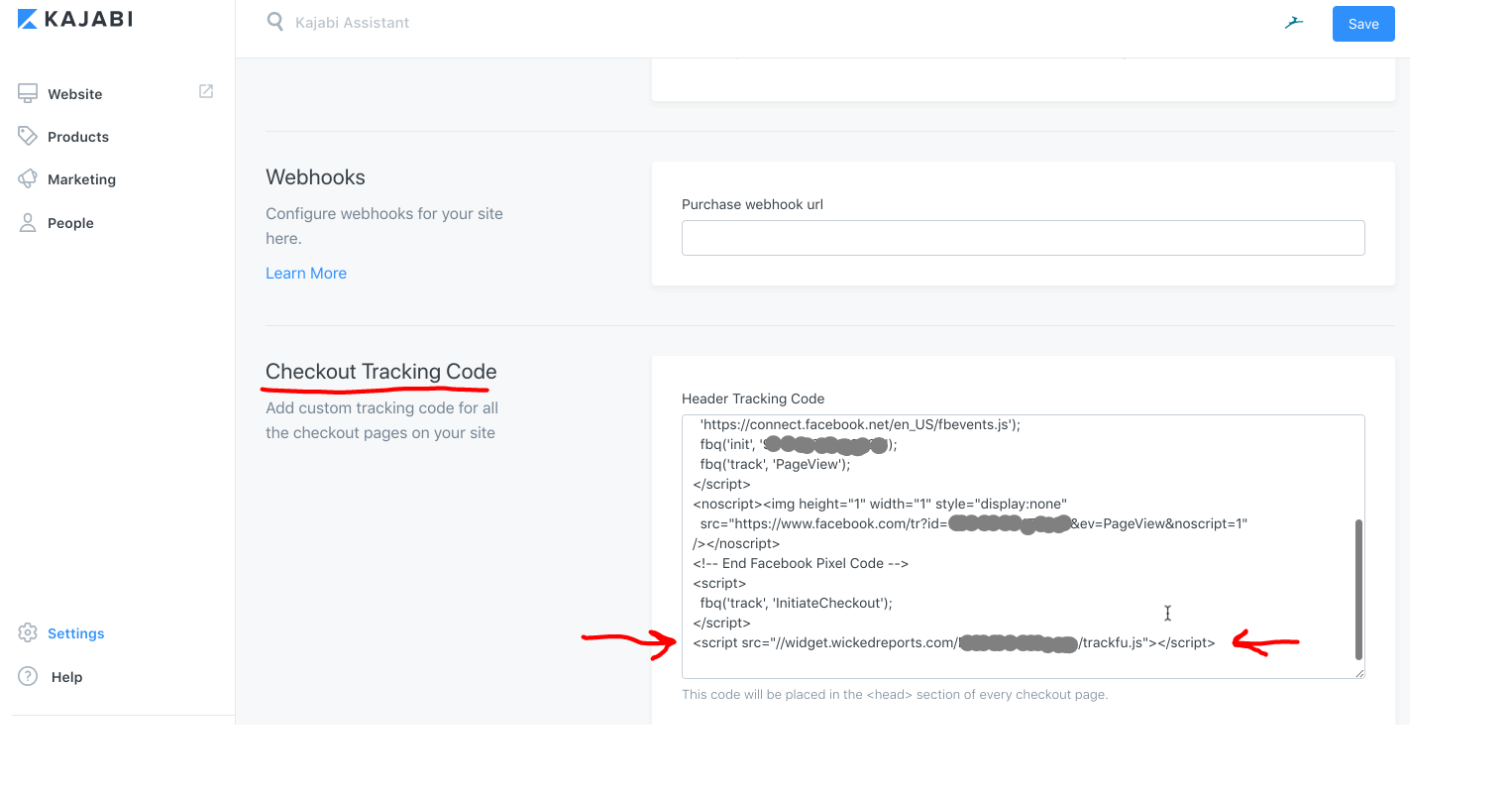
Task: Focus the Kajabi Assistant search field
Action: [x=352, y=22]
